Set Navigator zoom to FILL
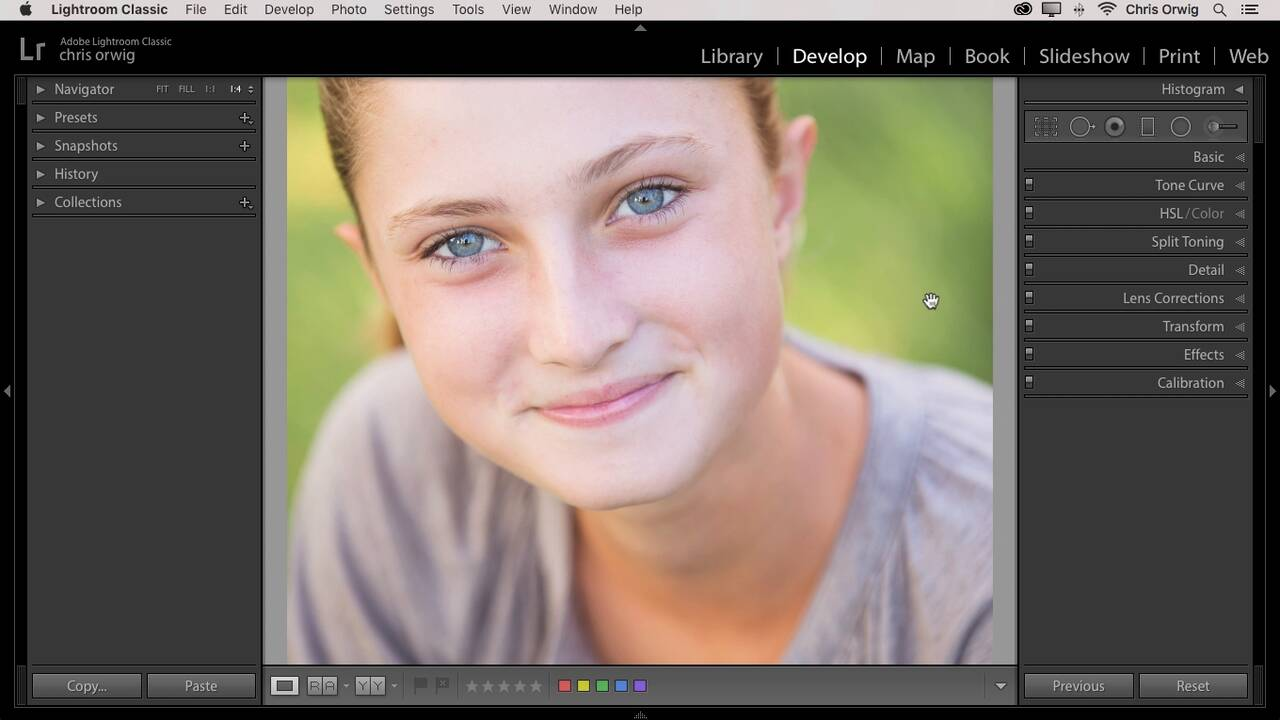 click(186, 89)
